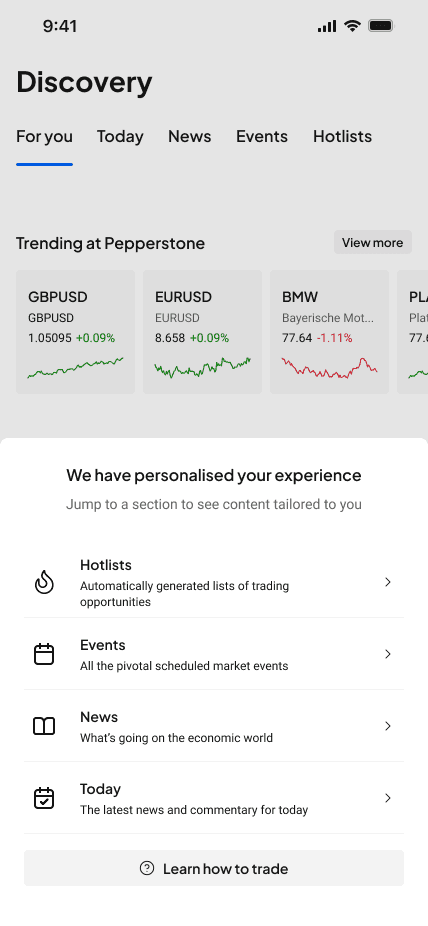Screen dimensions: 428x926
Task: Switch to the News tab
Action: pos(190,136)
